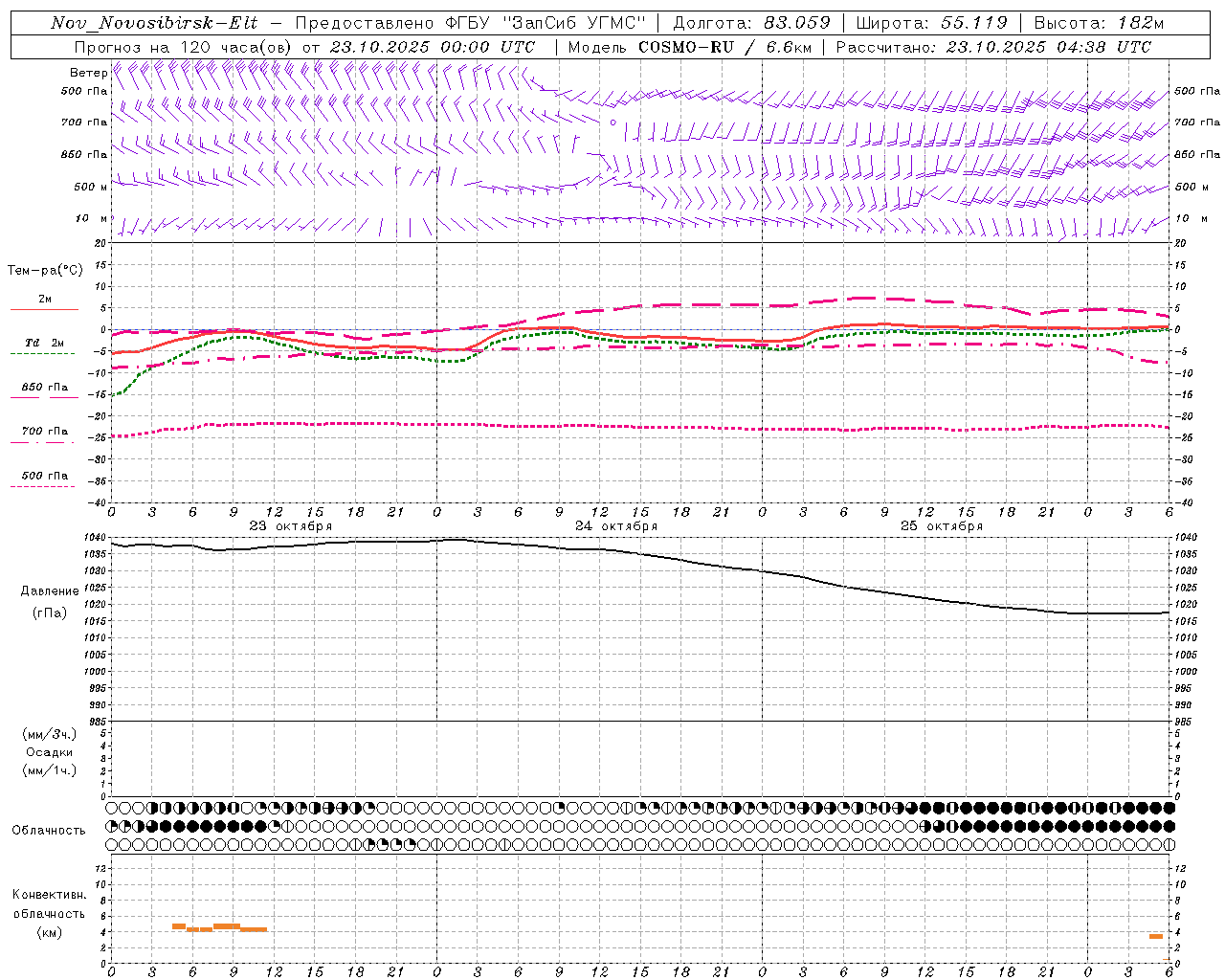1225x980 pixels.
Task: Click the date label 25 октября
Action: [x=942, y=526]
